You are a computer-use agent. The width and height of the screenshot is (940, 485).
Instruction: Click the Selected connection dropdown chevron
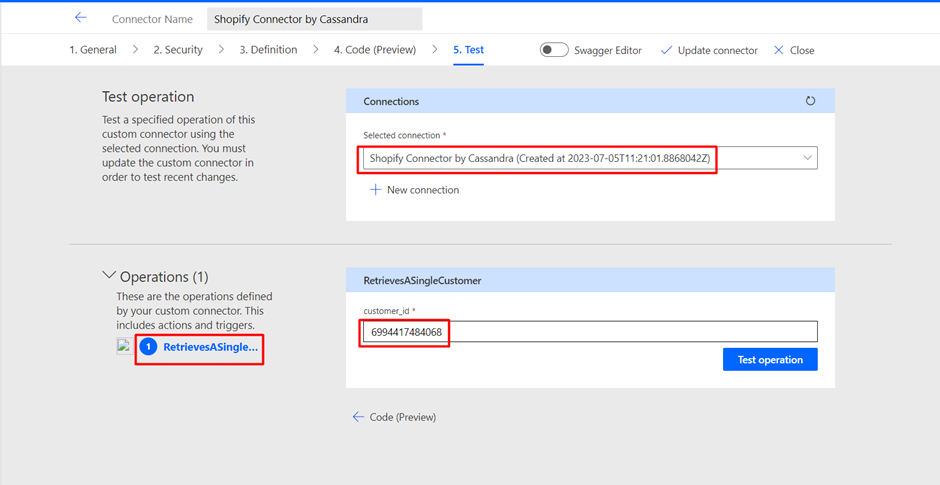click(x=807, y=158)
